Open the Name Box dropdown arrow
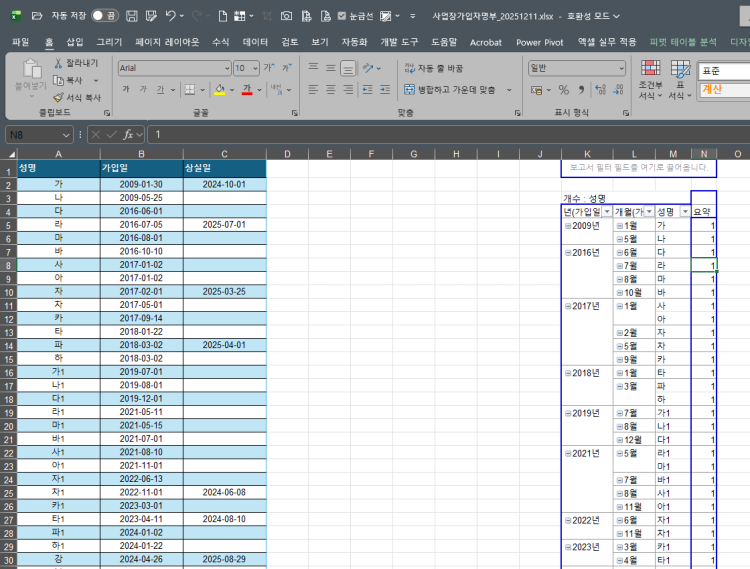Image resolution: width=750 pixels, height=569 pixels. click(x=66, y=135)
